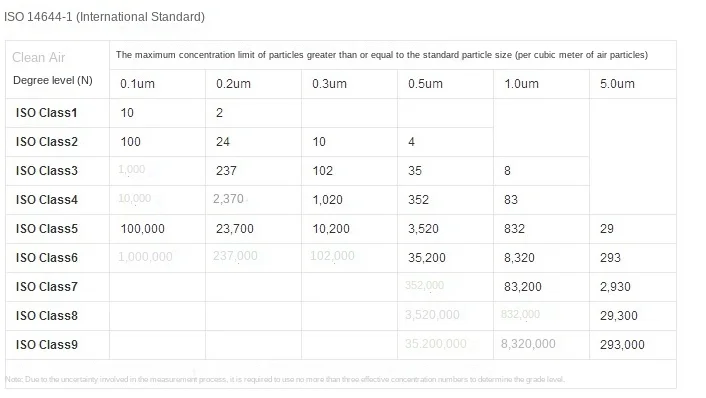Click the ISO 14644-1 International Standard title

[104, 17]
